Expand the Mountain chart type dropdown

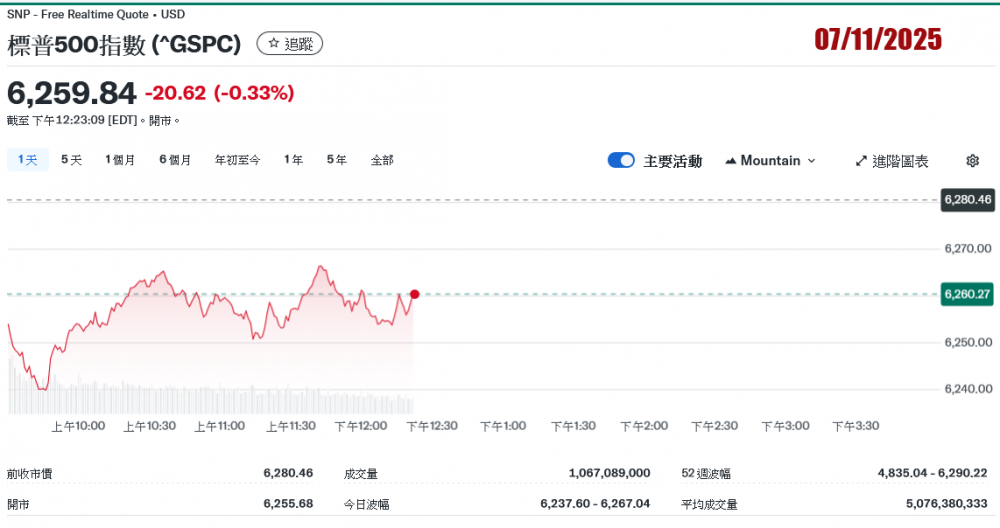point(770,161)
